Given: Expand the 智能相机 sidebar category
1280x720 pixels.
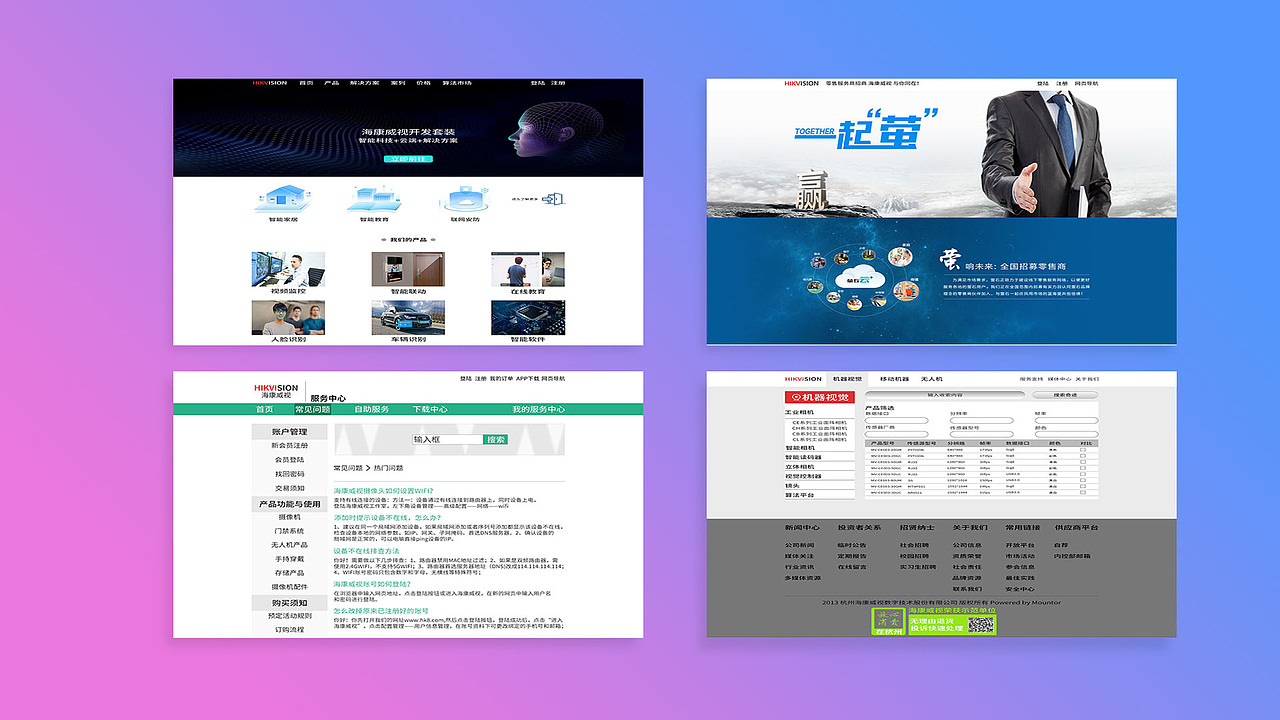Looking at the screenshot, I should click(799, 448).
